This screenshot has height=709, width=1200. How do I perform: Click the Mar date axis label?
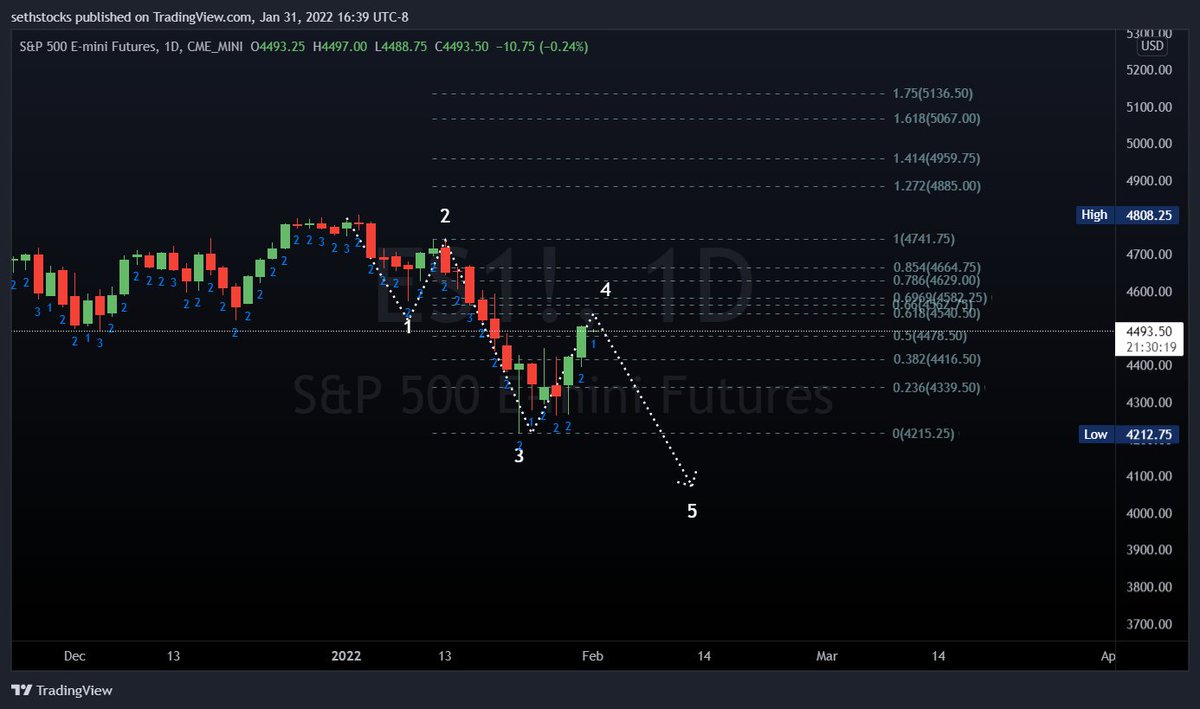(826, 656)
